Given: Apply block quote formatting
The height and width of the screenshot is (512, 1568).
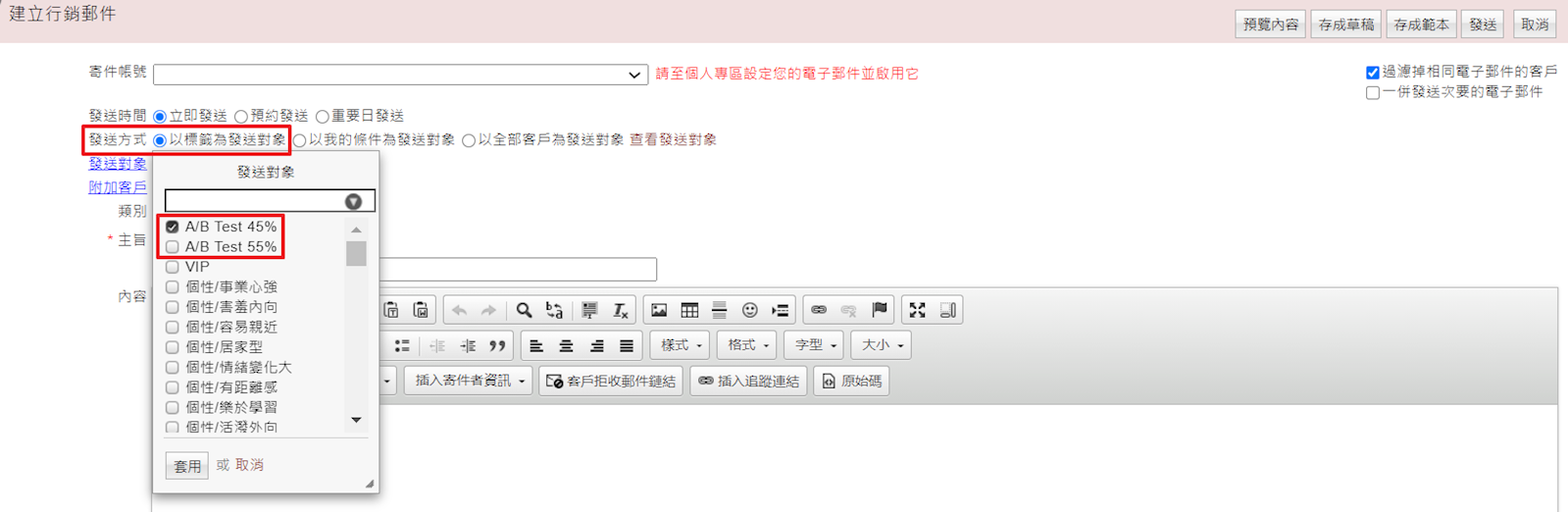Looking at the screenshot, I should 497,345.
